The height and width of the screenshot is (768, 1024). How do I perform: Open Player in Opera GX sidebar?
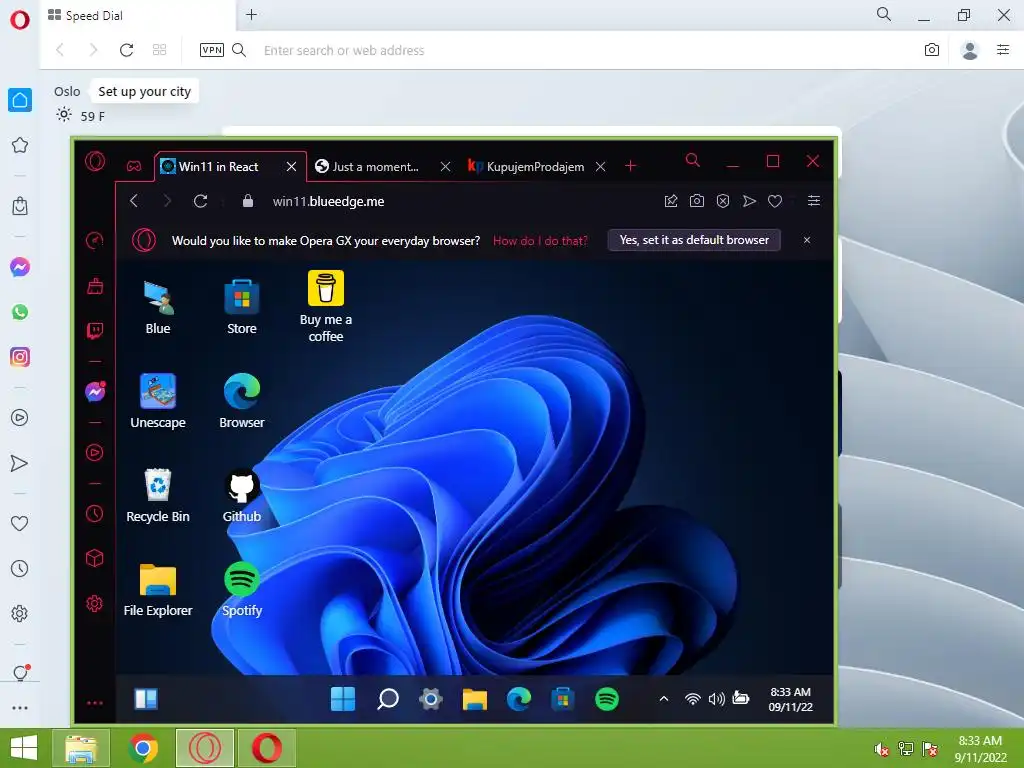(x=95, y=452)
